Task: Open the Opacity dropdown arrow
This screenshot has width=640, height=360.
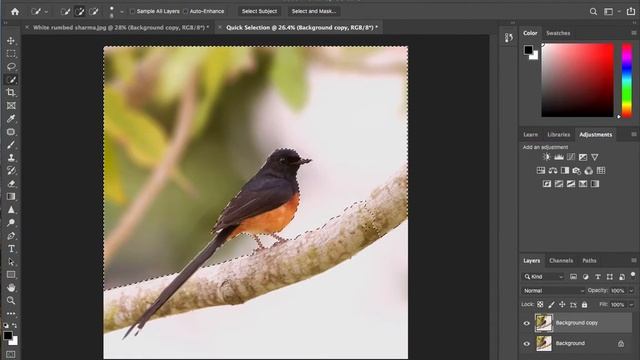Action: 631,291
